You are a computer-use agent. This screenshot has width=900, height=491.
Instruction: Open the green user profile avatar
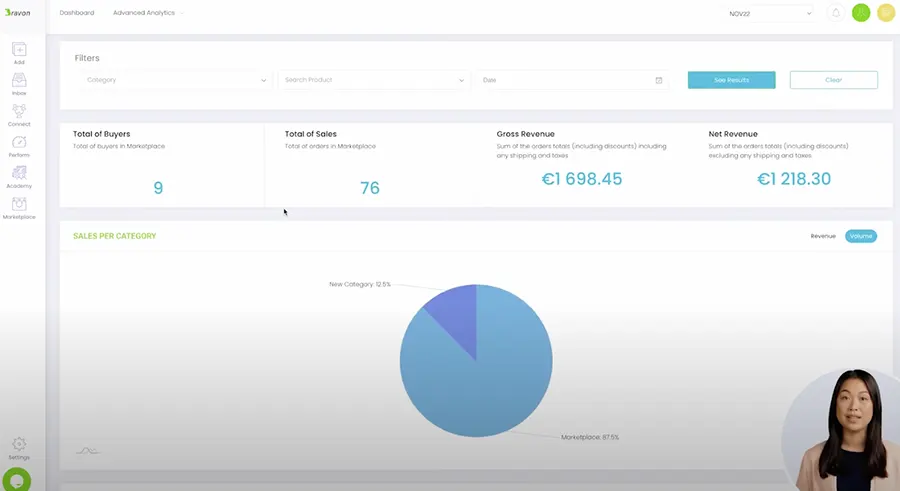860,13
